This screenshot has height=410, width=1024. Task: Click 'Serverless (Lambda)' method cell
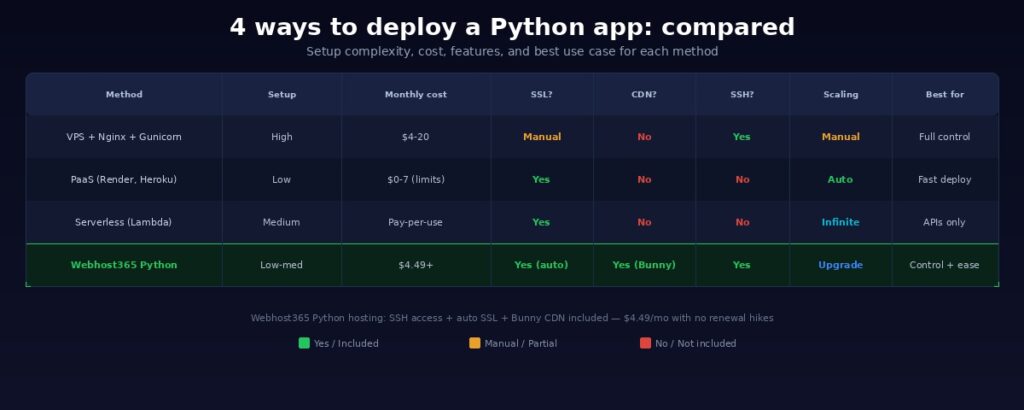(123, 222)
